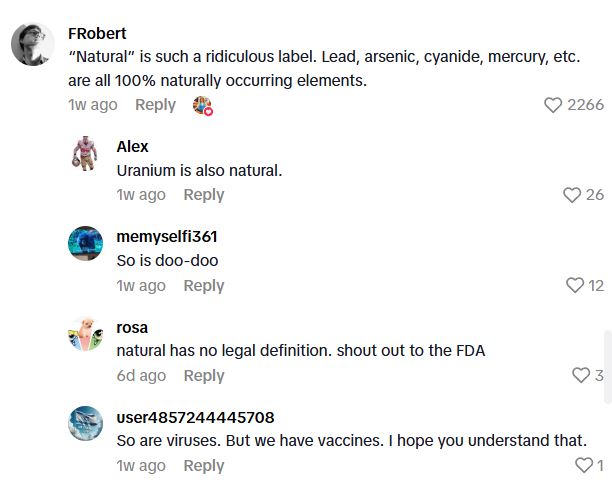The image size is (612, 490).
Task: Open Alex's avatar
Action: click(86, 153)
